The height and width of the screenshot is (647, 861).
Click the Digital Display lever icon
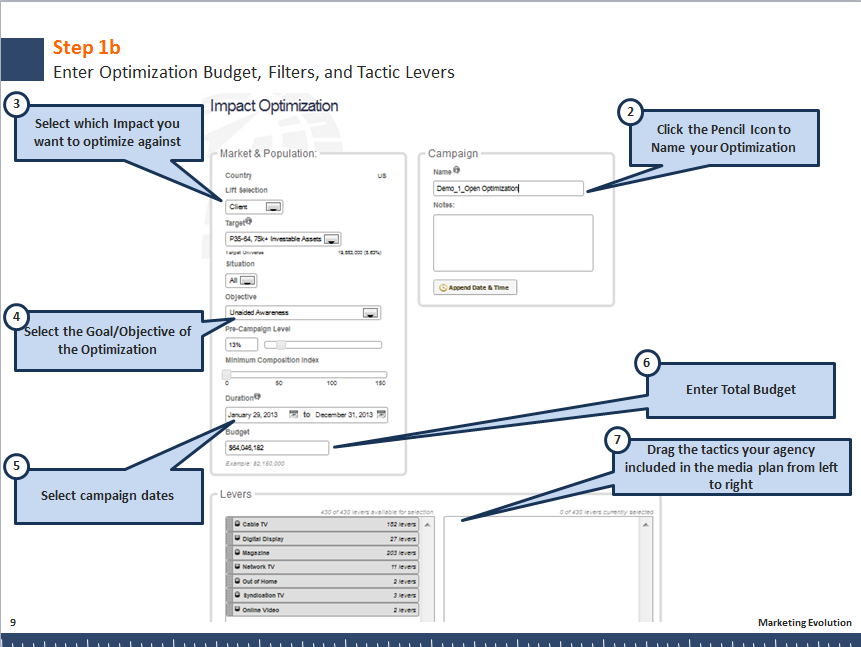tap(237, 538)
